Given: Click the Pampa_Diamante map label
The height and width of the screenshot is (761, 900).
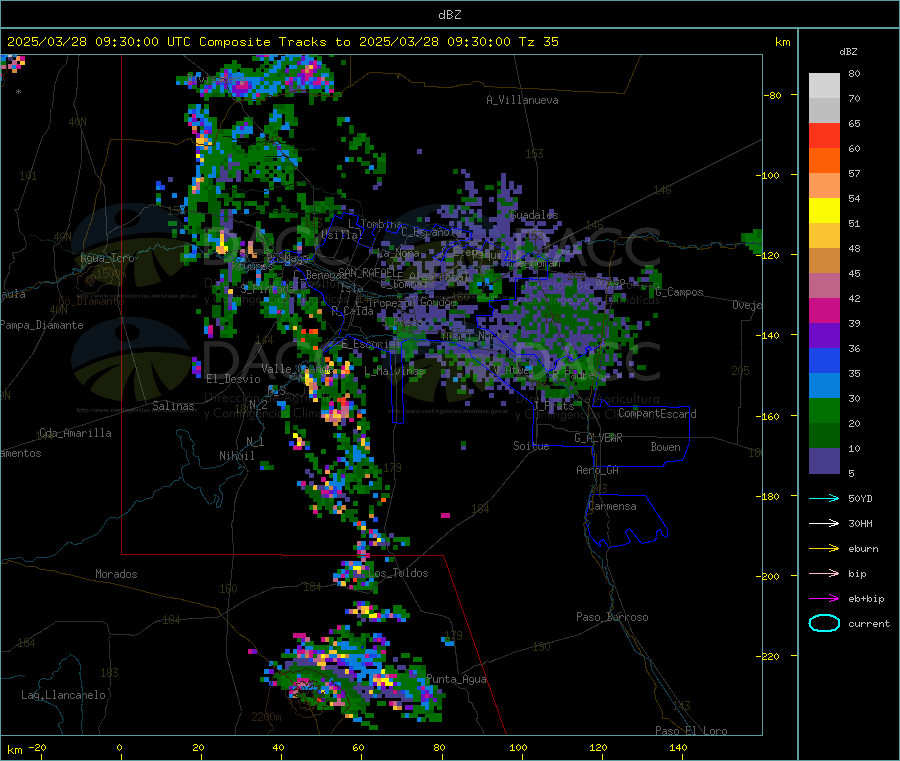Looking at the screenshot, I should pos(41,325).
